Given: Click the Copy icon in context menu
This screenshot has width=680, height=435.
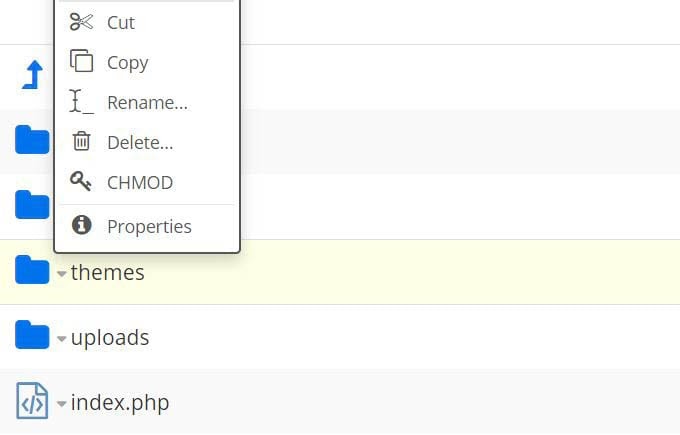Looking at the screenshot, I should [x=81, y=62].
